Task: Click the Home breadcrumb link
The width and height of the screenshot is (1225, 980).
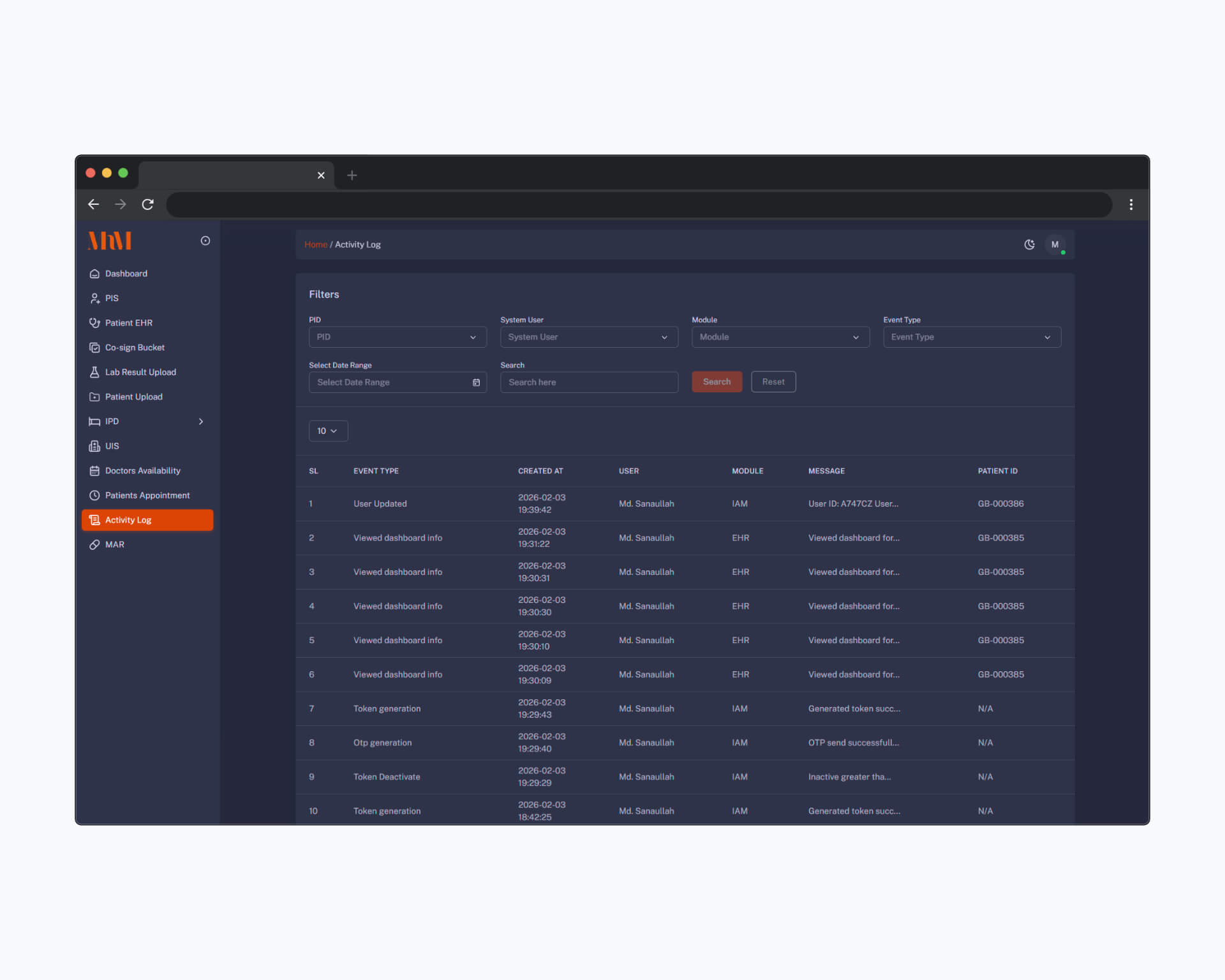Action: pyautogui.click(x=315, y=244)
